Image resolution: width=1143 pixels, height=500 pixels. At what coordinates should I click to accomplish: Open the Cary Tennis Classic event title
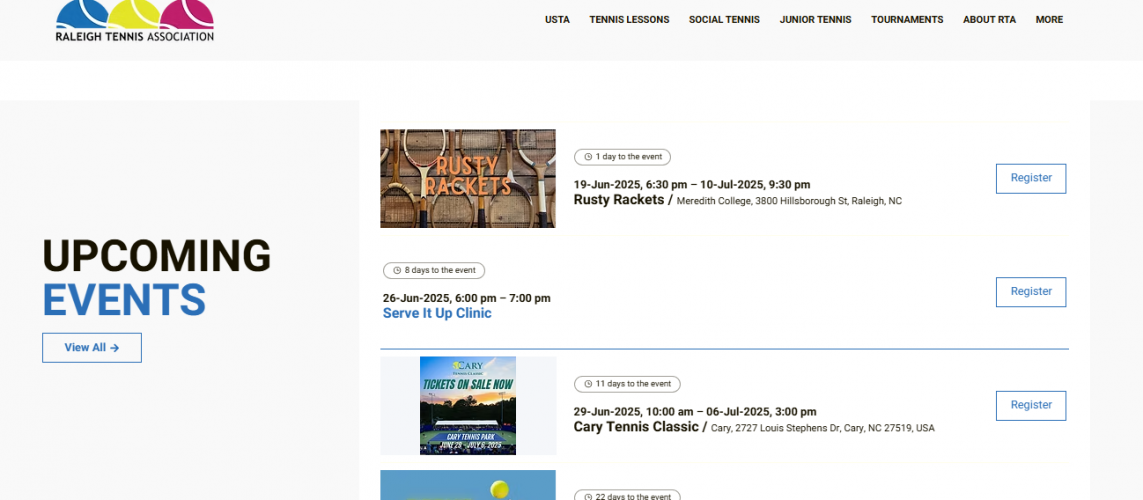click(636, 427)
